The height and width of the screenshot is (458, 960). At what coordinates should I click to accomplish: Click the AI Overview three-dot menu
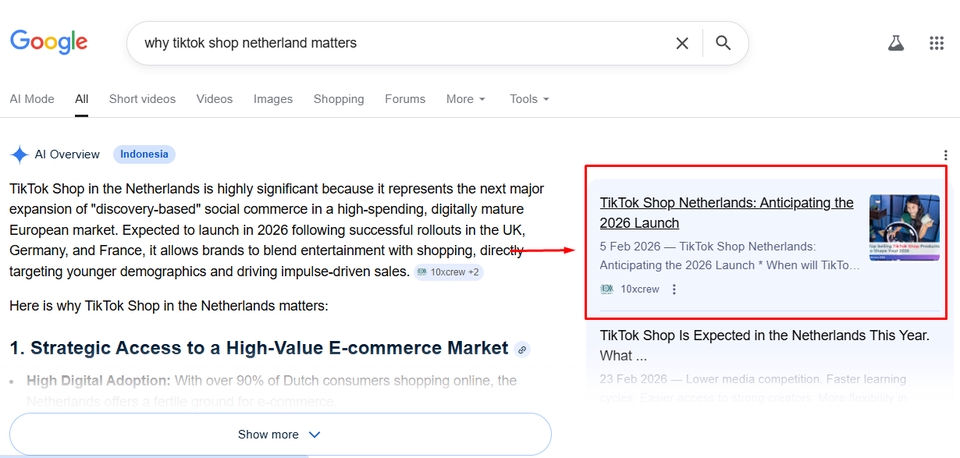tap(945, 155)
